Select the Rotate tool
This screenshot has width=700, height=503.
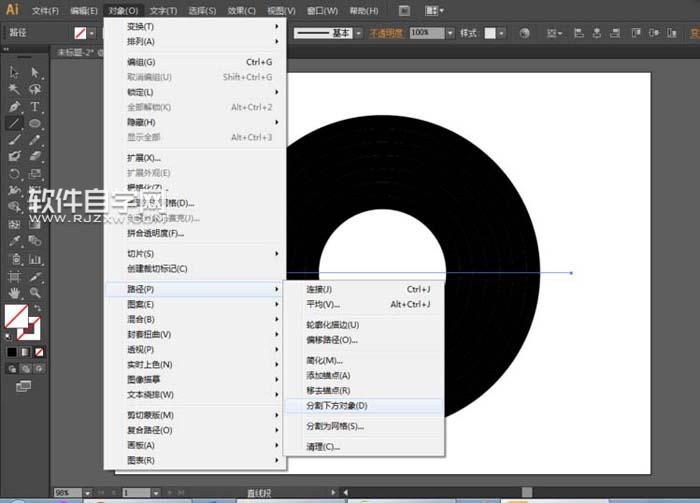coord(14,173)
